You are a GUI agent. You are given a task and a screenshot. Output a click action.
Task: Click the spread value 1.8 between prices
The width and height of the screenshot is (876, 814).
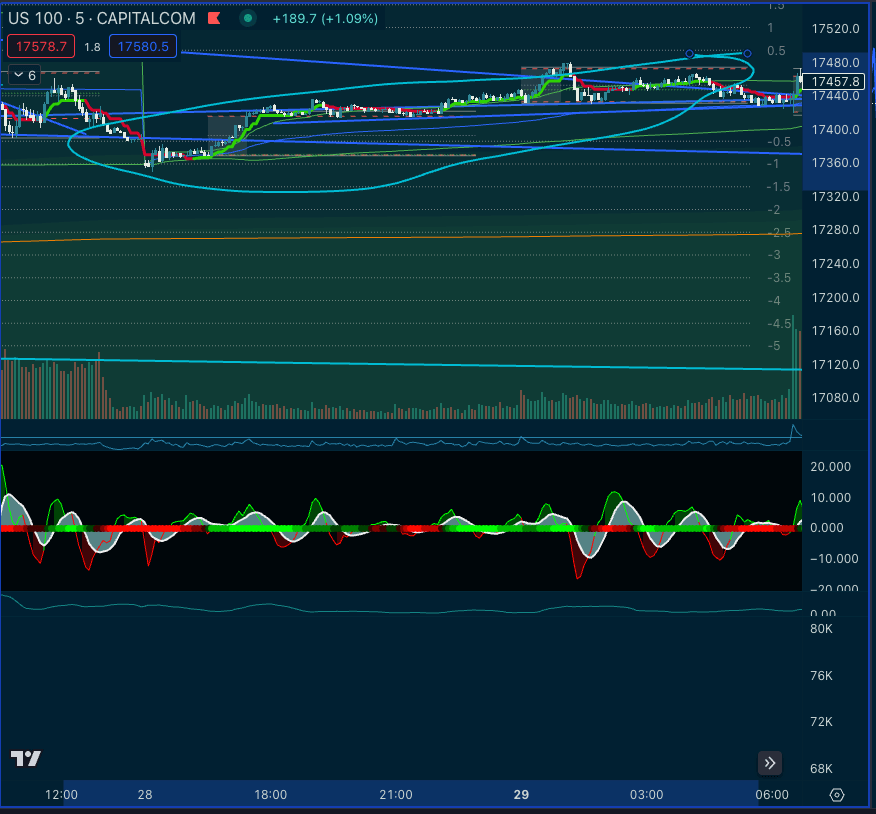point(92,47)
